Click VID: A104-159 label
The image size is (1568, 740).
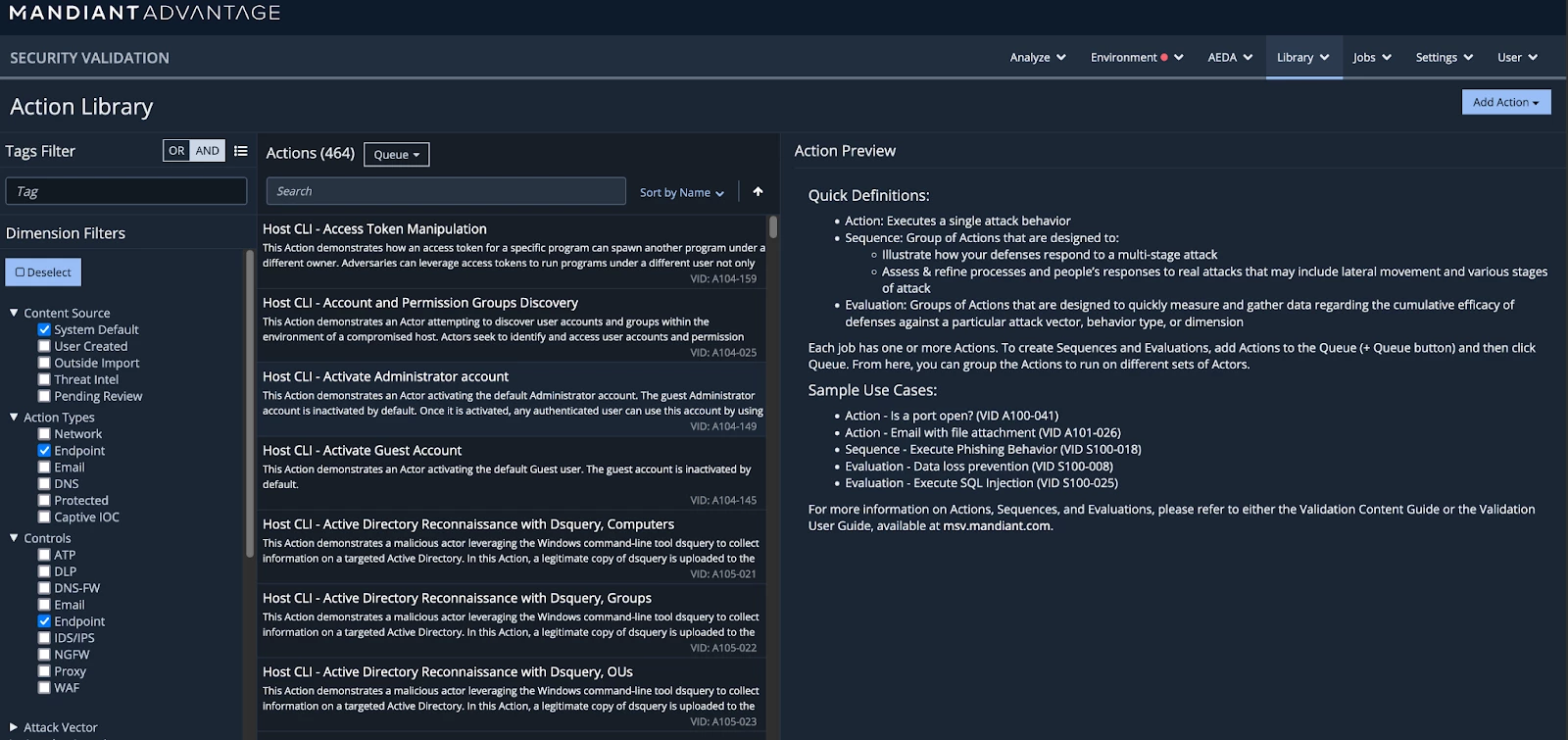(x=723, y=279)
